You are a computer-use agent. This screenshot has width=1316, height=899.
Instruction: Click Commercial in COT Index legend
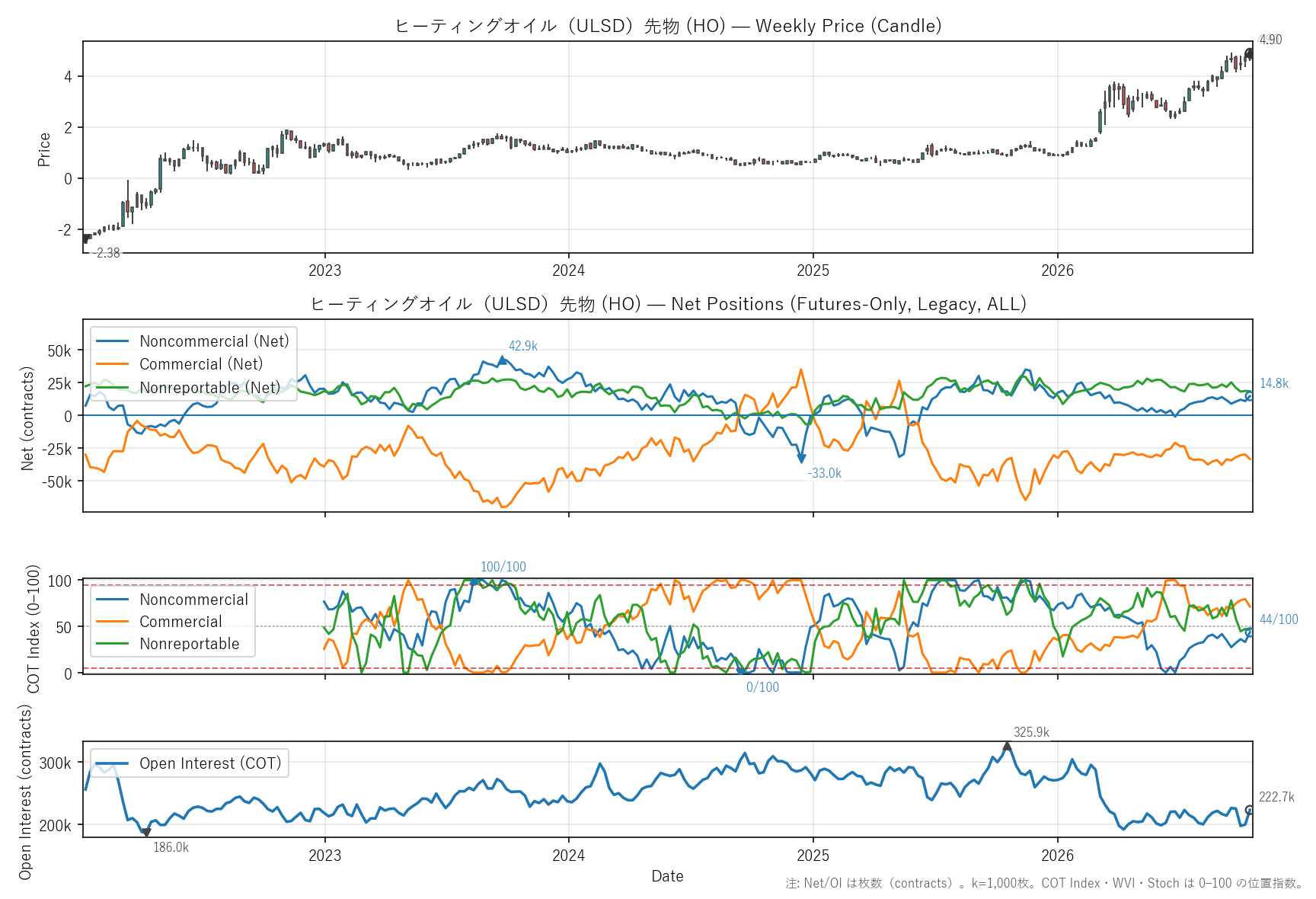(x=159, y=622)
